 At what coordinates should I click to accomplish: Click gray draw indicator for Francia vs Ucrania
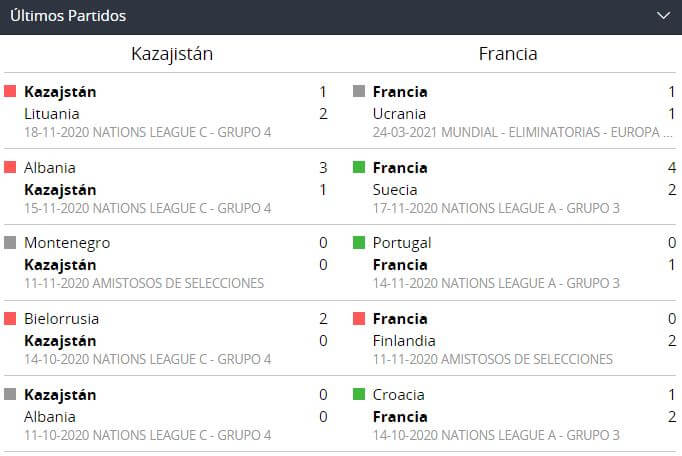pos(359,92)
